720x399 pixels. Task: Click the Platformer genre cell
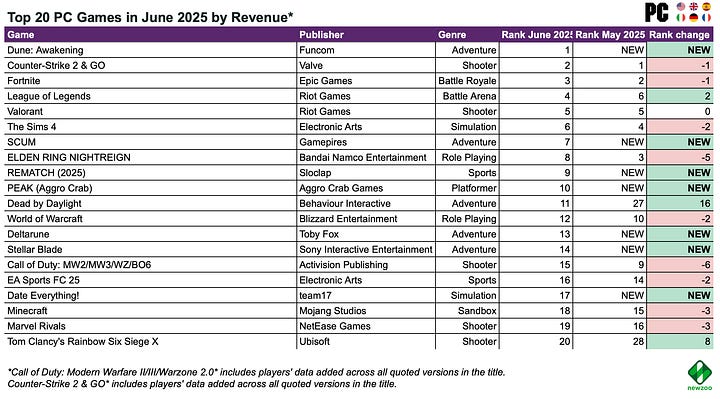(x=467, y=188)
